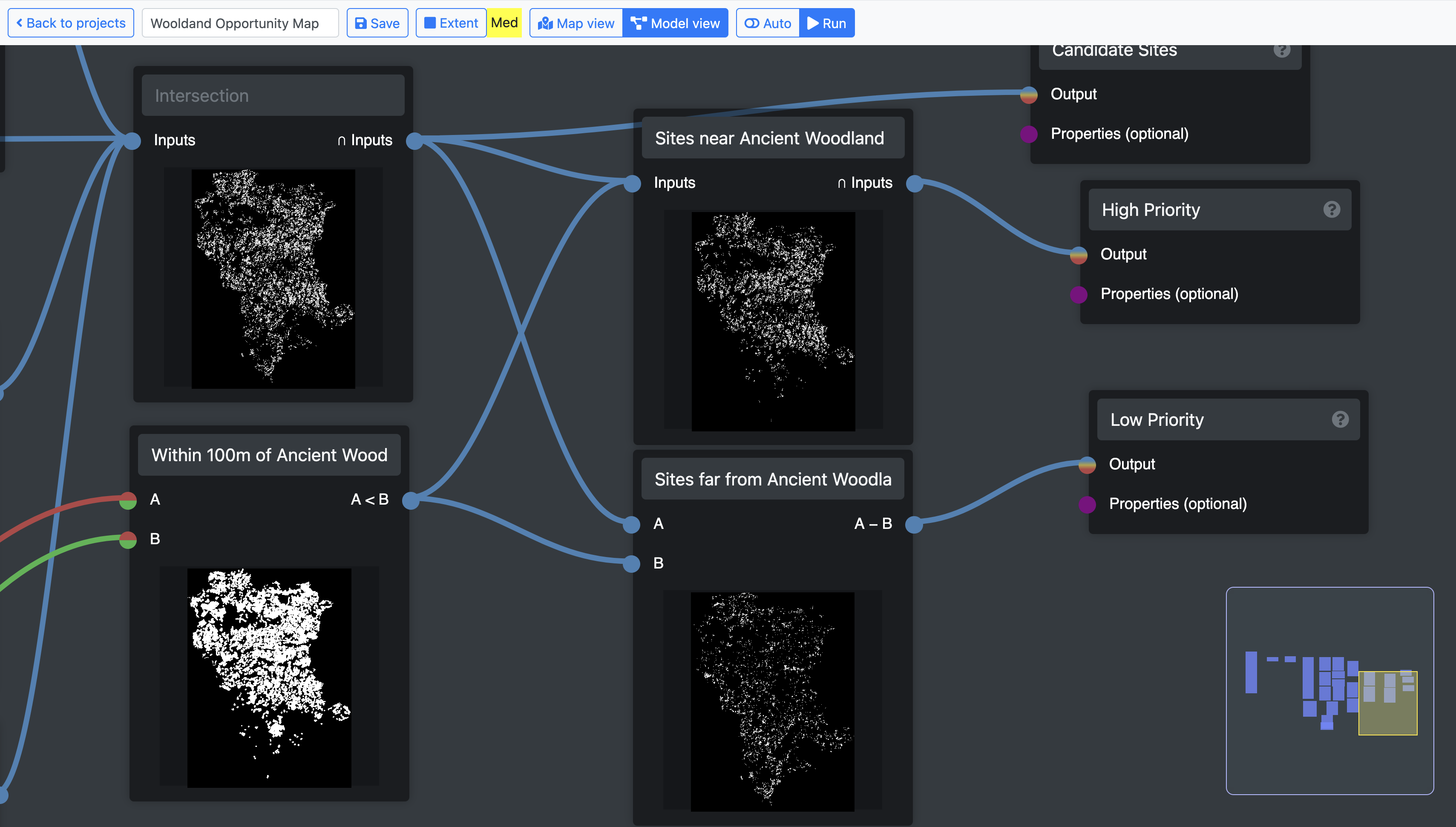The width and height of the screenshot is (1456, 827).
Task: Click Low Priority Properties purple socket
Action: pos(1087,504)
